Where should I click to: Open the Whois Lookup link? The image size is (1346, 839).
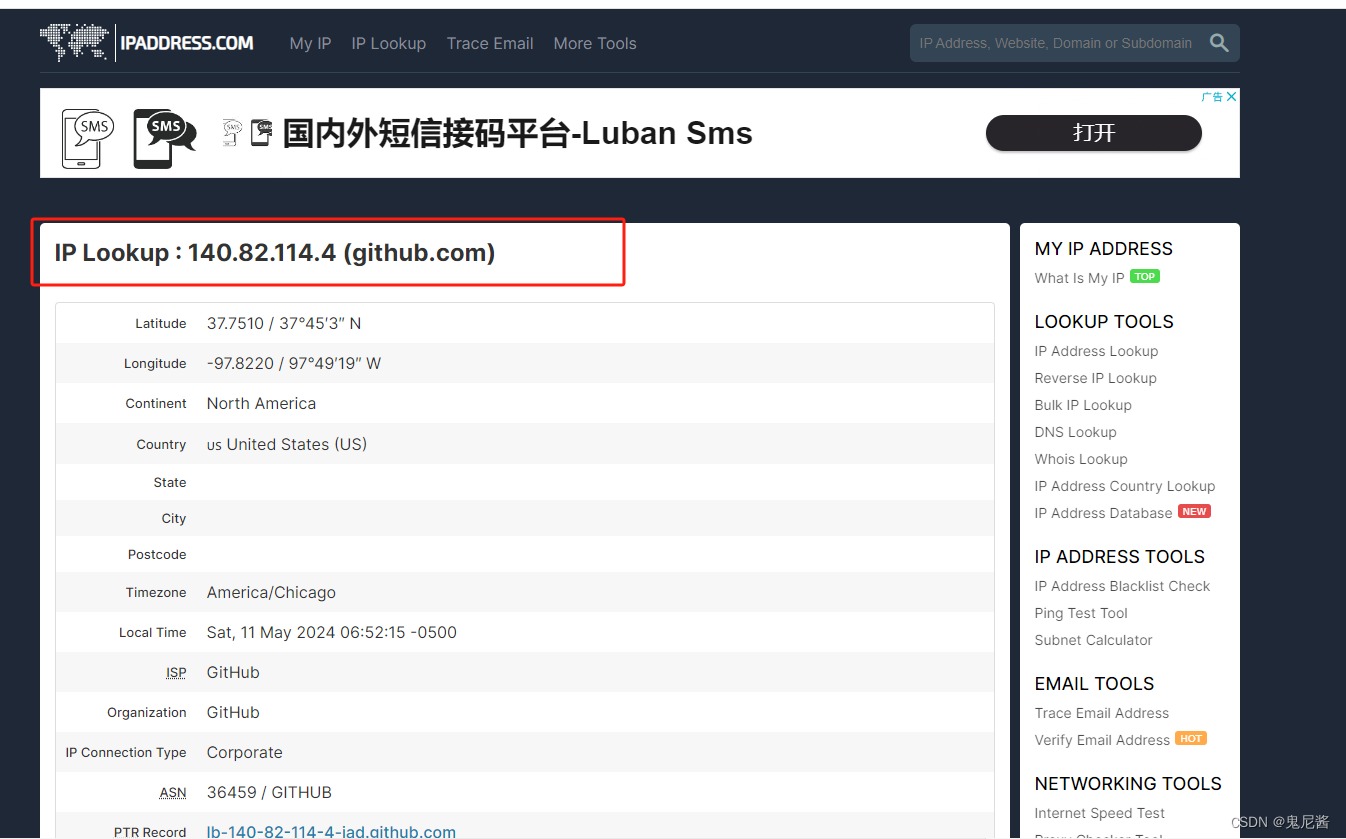(1081, 459)
